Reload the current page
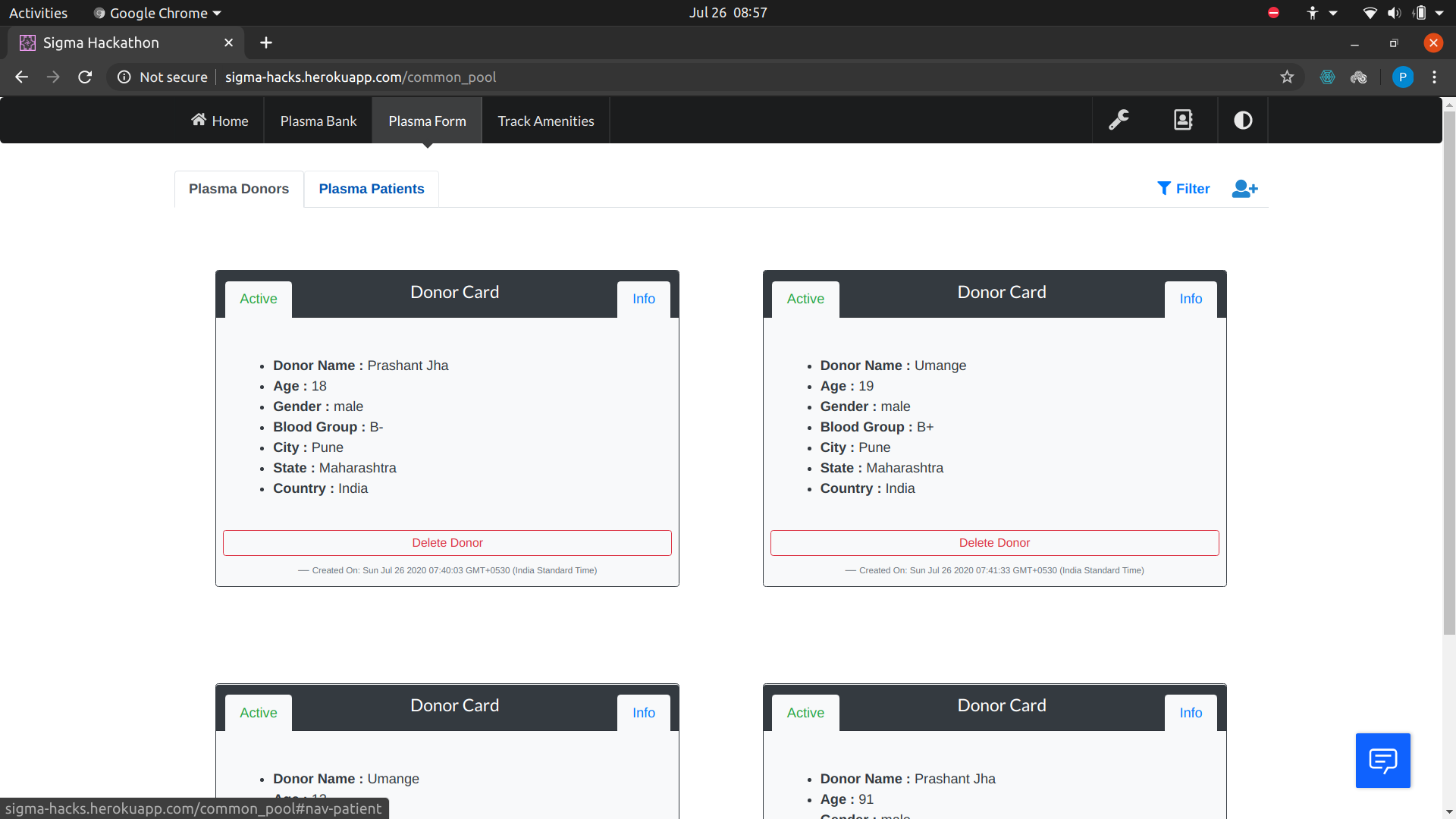The image size is (1456, 819). click(85, 77)
